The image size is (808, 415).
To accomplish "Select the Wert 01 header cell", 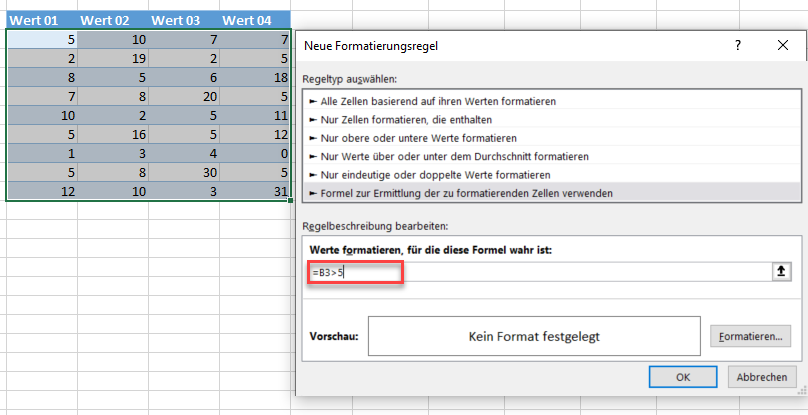I will 42,21.
